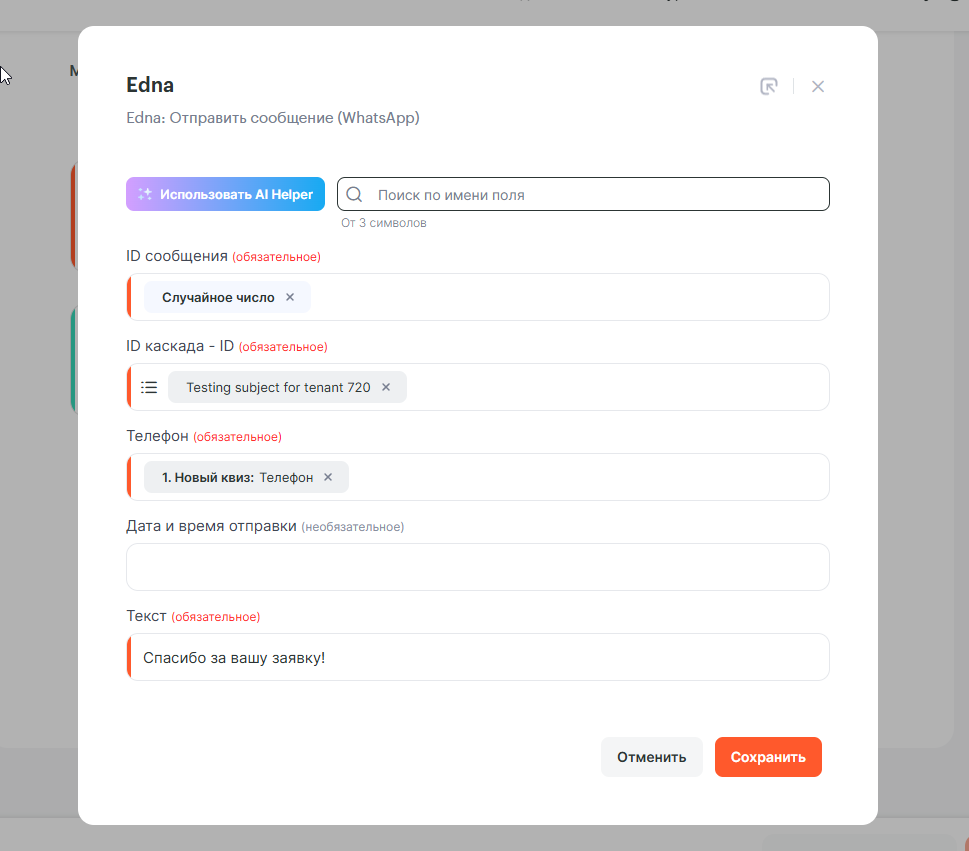Click the Сохранить button

coord(768,757)
